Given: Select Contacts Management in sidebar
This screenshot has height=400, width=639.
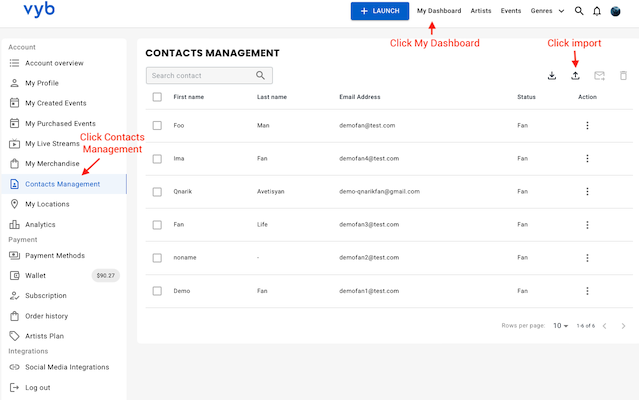Looking at the screenshot, I should tap(64, 184).
